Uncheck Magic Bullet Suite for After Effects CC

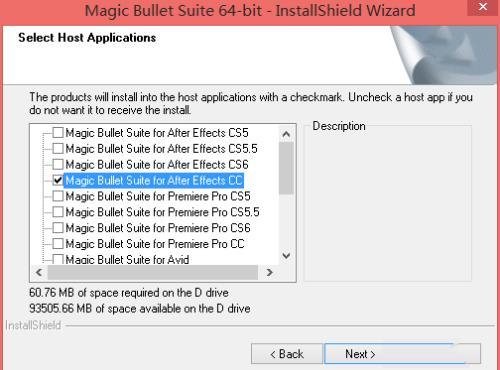[58, 180]
